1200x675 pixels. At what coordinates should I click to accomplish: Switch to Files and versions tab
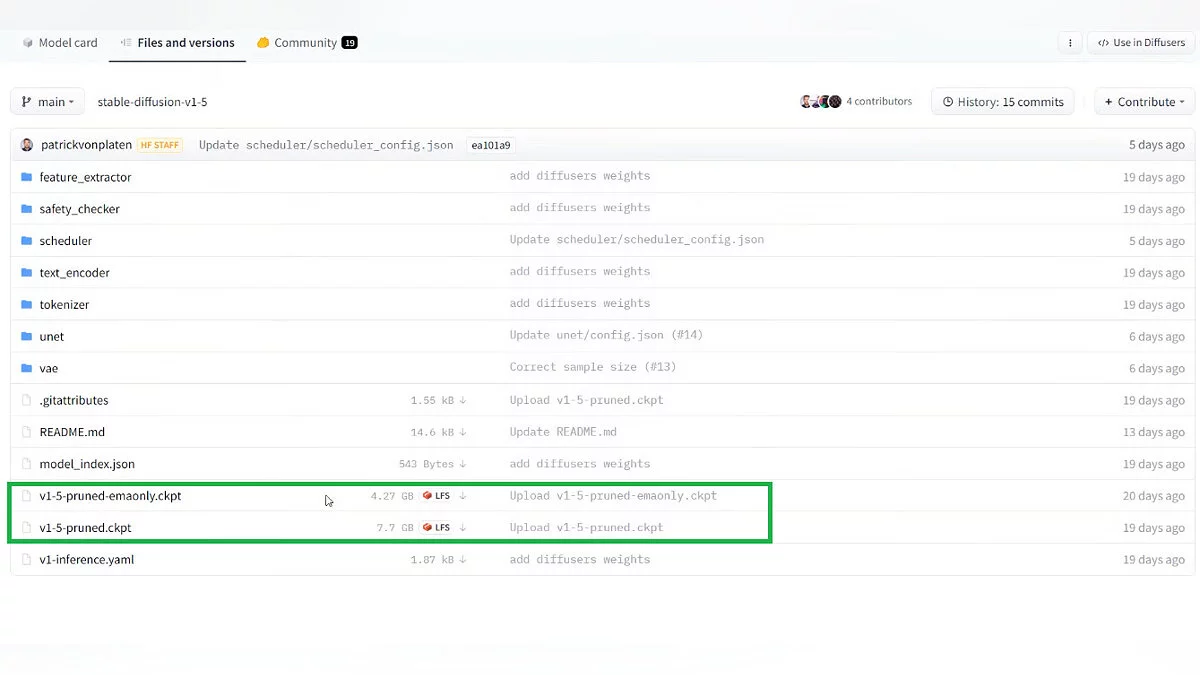177,43
